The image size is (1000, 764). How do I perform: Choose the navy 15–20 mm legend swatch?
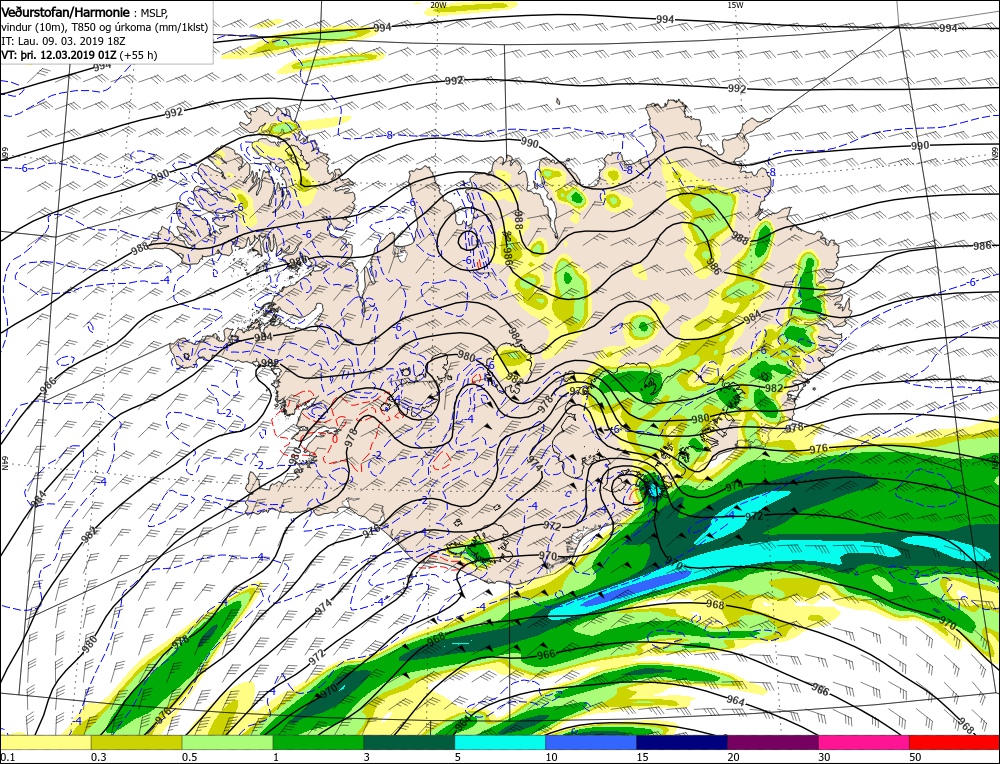(x=682, y=742)
